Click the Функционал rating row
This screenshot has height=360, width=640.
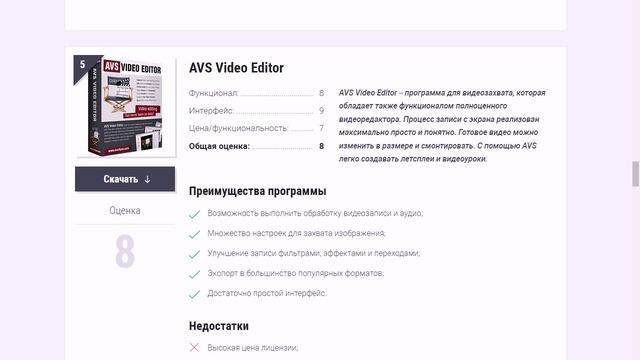[256, 93]
